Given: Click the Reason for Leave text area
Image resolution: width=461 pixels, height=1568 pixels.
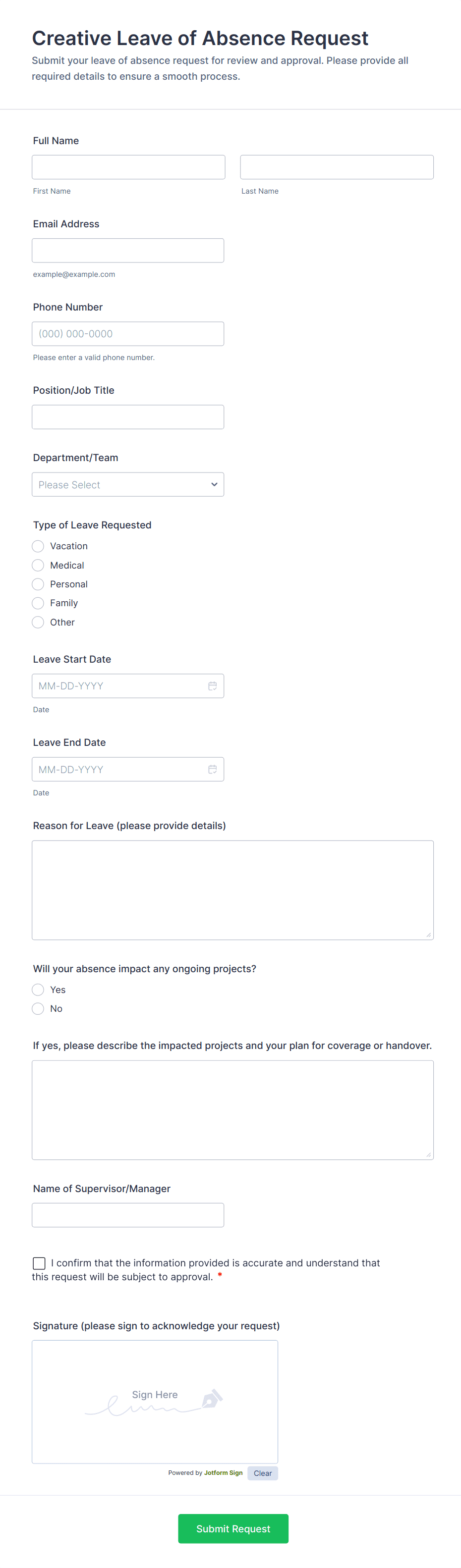Looking at the screenshot, I should (232, 890).
